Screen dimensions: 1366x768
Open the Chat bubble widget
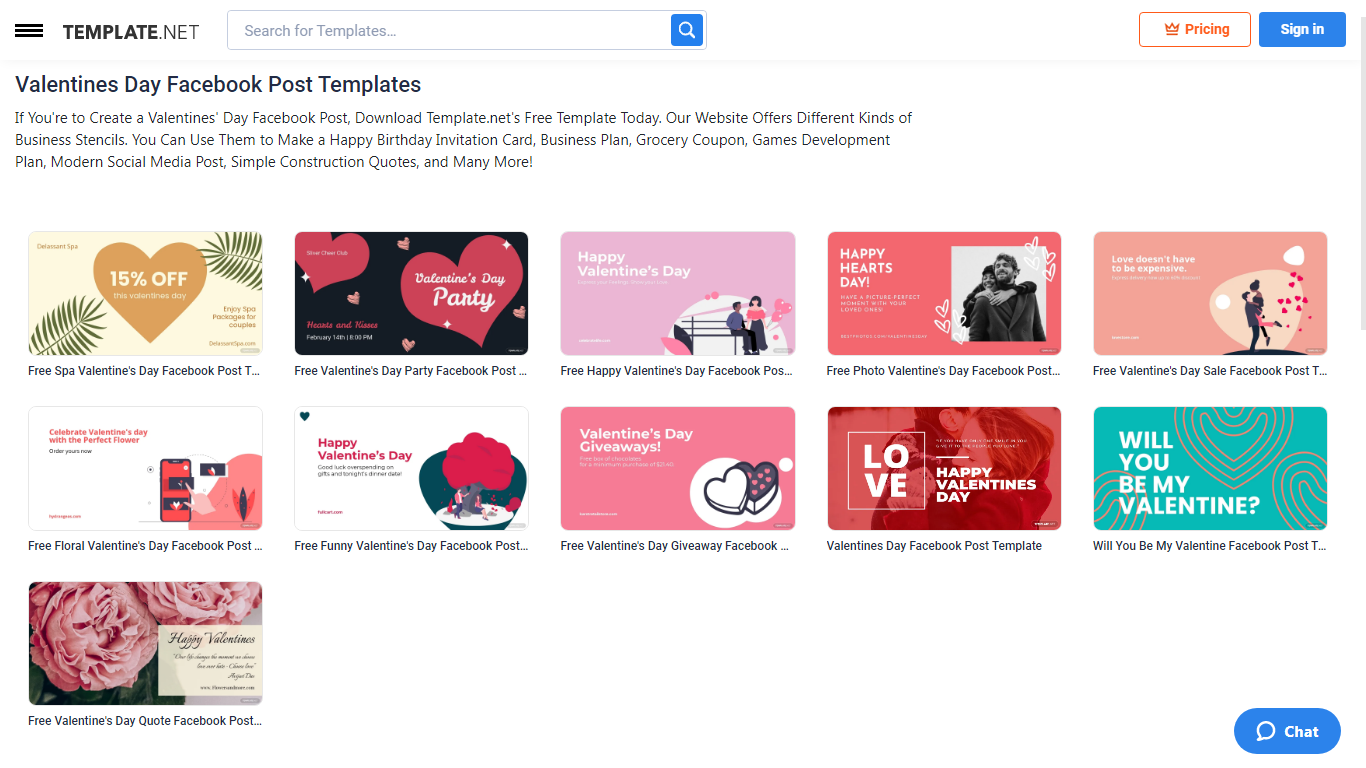[x=1286, y=731]
